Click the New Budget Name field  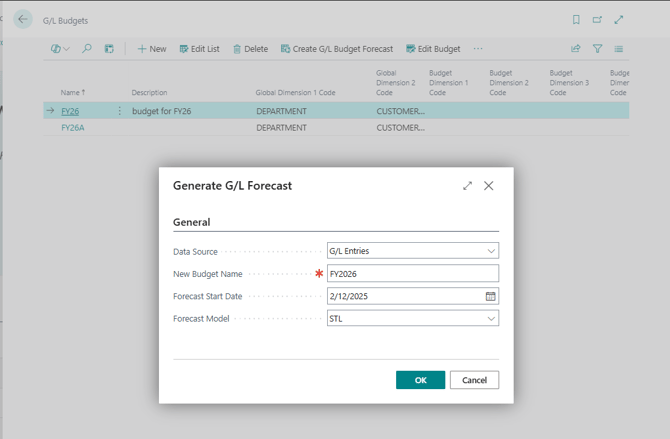(412, 274)
